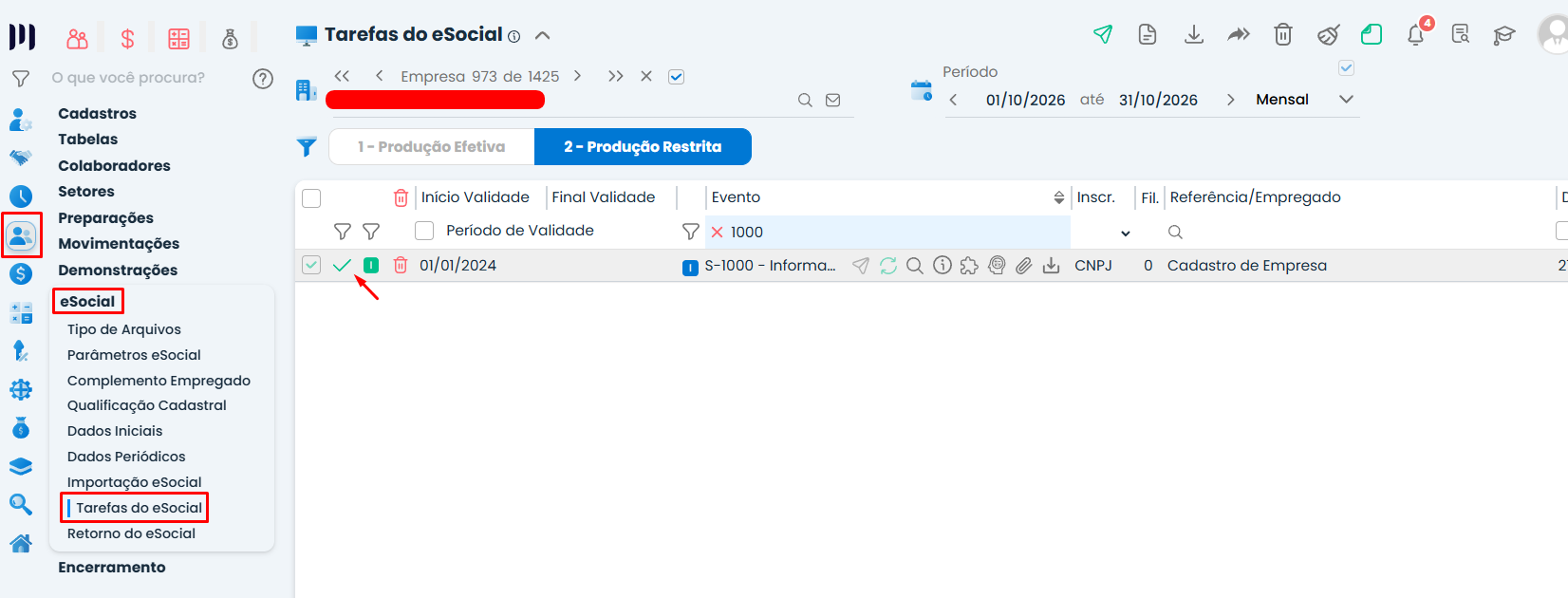Uncheck the S-1000 row checkbox
The image size is (1568, 598).
tap(311, 266)
